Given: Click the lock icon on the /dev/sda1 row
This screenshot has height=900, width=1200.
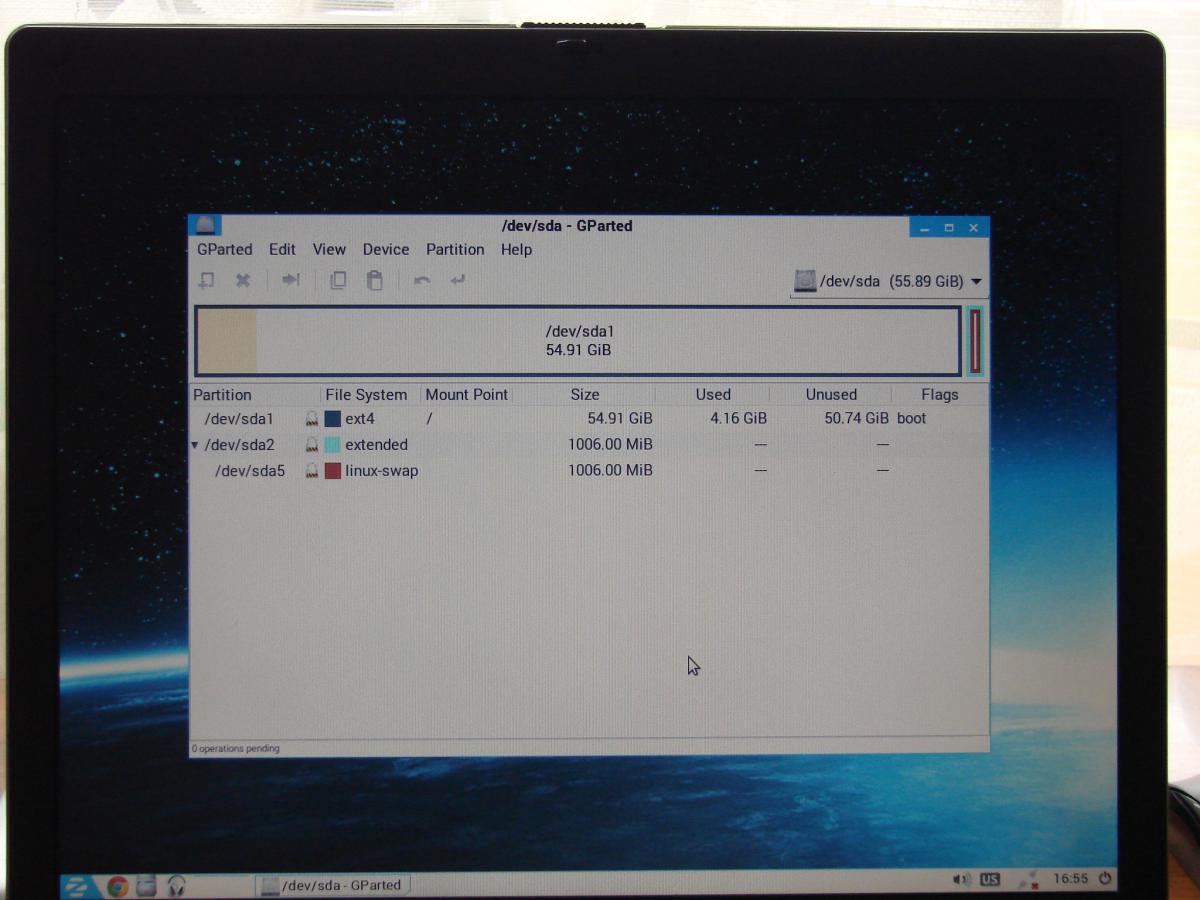Looking at the screenshot, I should pyautogui.click(x=312, y=419).
